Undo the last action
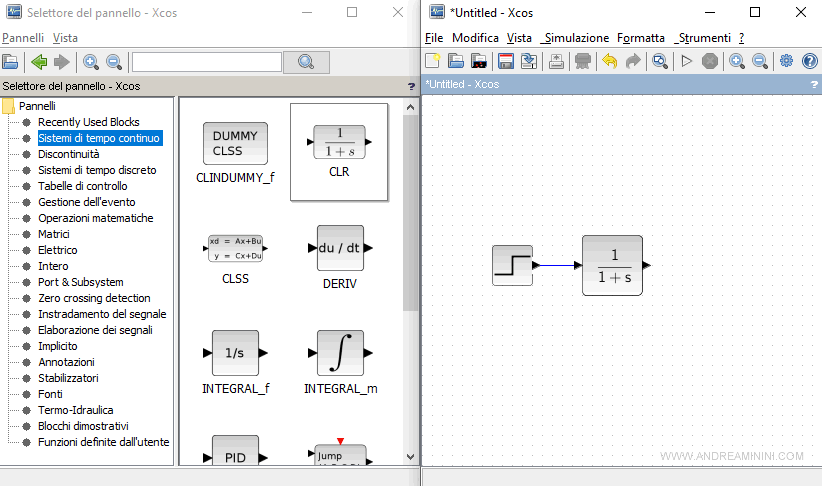This screenshot has height=486, width=822. pyautogui.click(x=610, y=61)
